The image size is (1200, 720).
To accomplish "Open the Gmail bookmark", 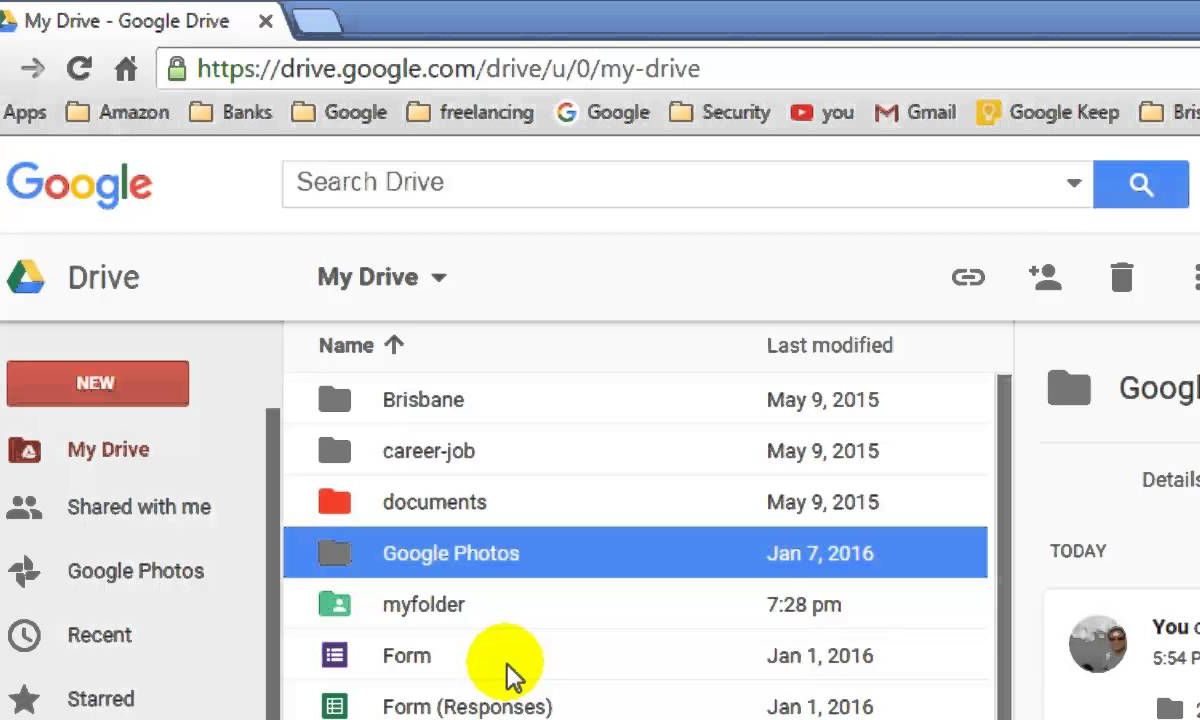I will 915,112.
